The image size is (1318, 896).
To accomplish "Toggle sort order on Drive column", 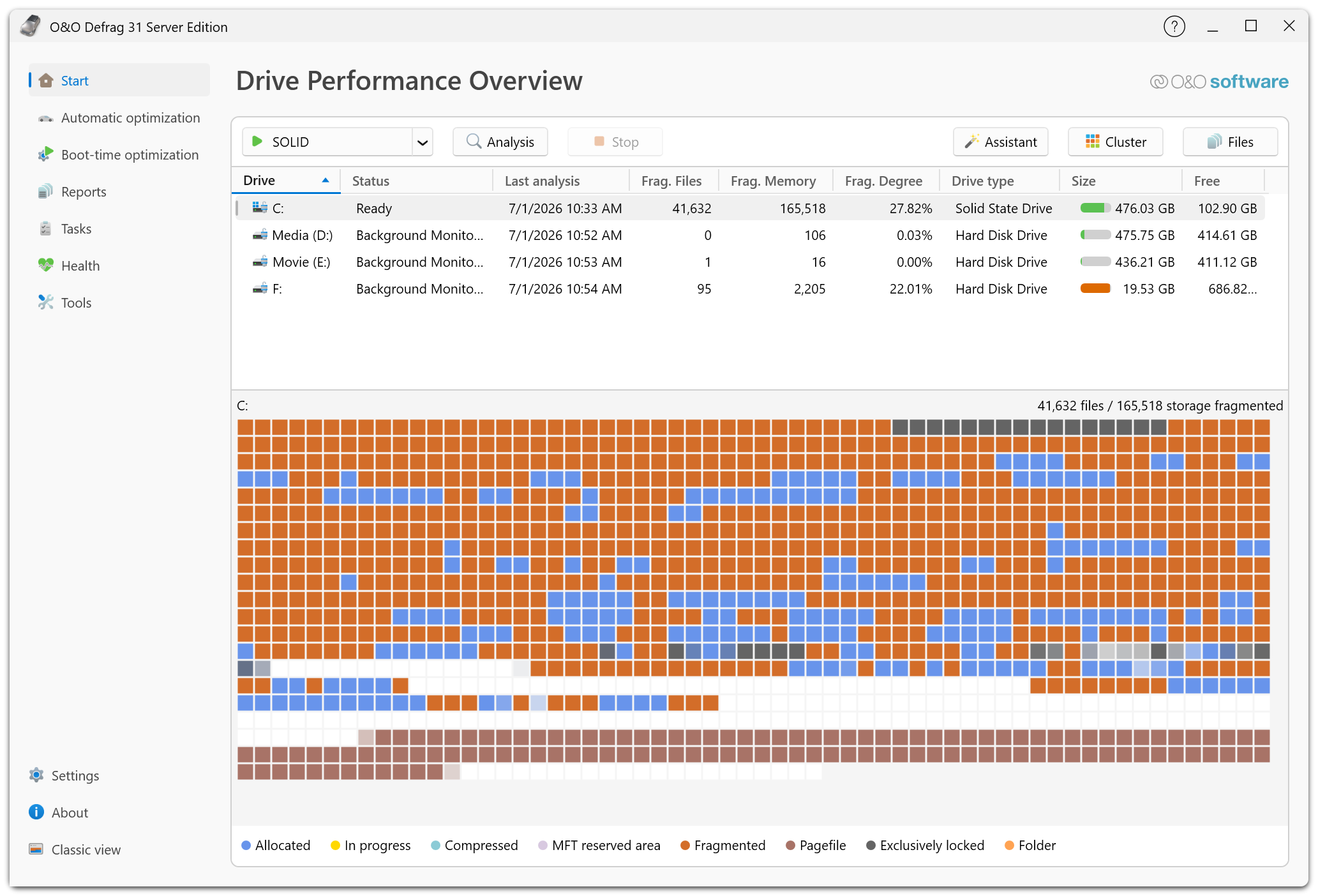I will [286, 181].
